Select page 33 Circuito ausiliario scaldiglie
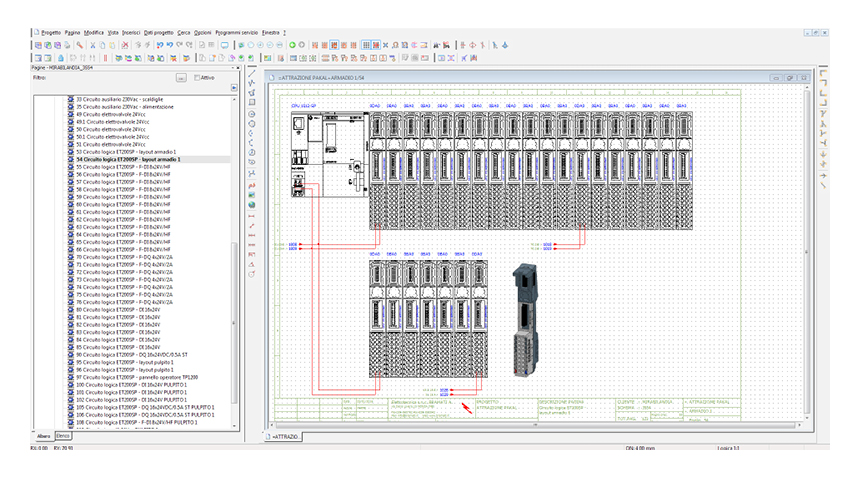Screen dimensions: 860x480 coord(119,99)
